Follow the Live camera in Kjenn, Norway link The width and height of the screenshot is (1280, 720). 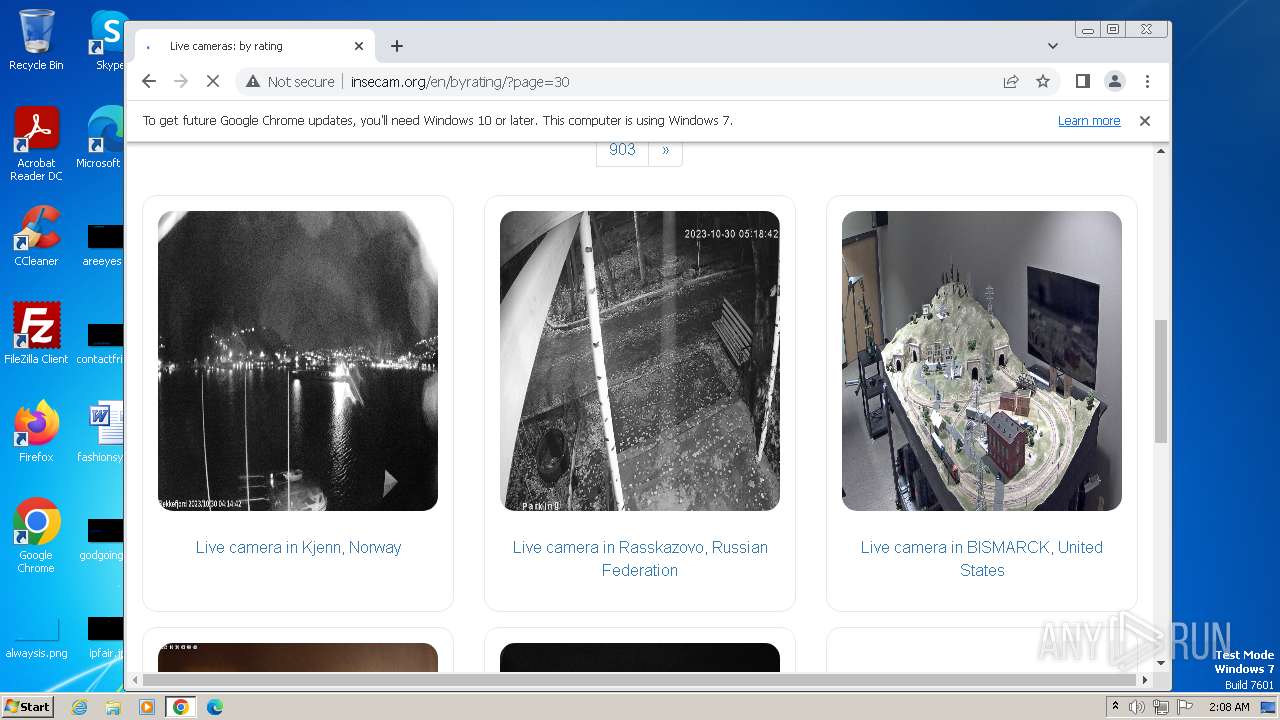point(298,548)
